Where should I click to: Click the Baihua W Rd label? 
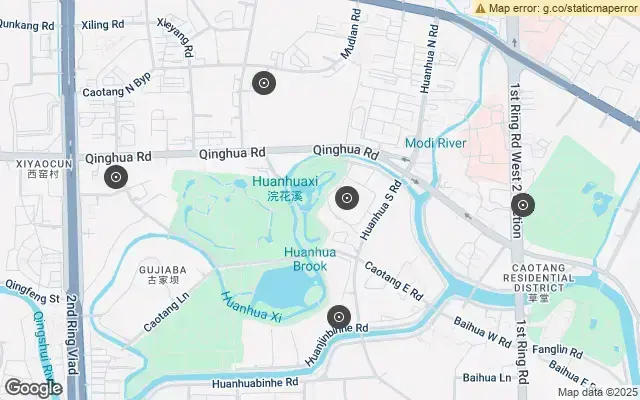(x=482, y=332)
